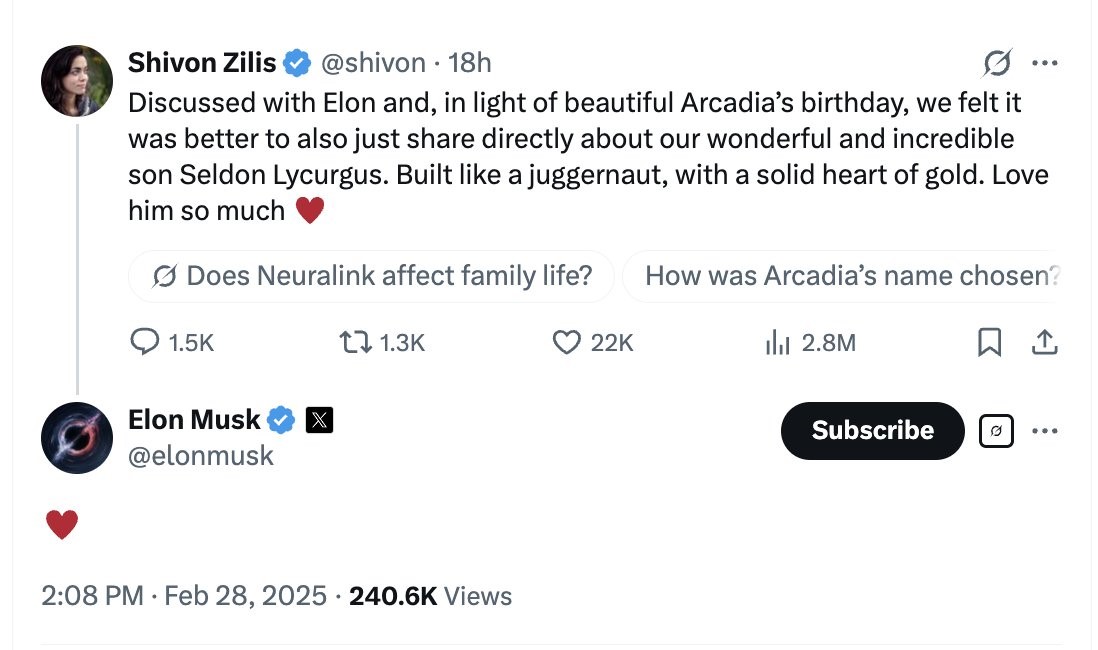
Task: Share Shivon Zilis's post via share icon
Action: pyautogui.click(x=1043, y=343)
